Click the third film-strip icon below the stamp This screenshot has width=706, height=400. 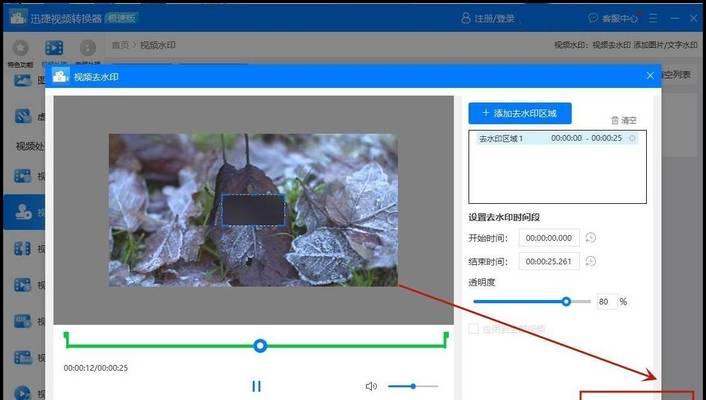[23, 321]
